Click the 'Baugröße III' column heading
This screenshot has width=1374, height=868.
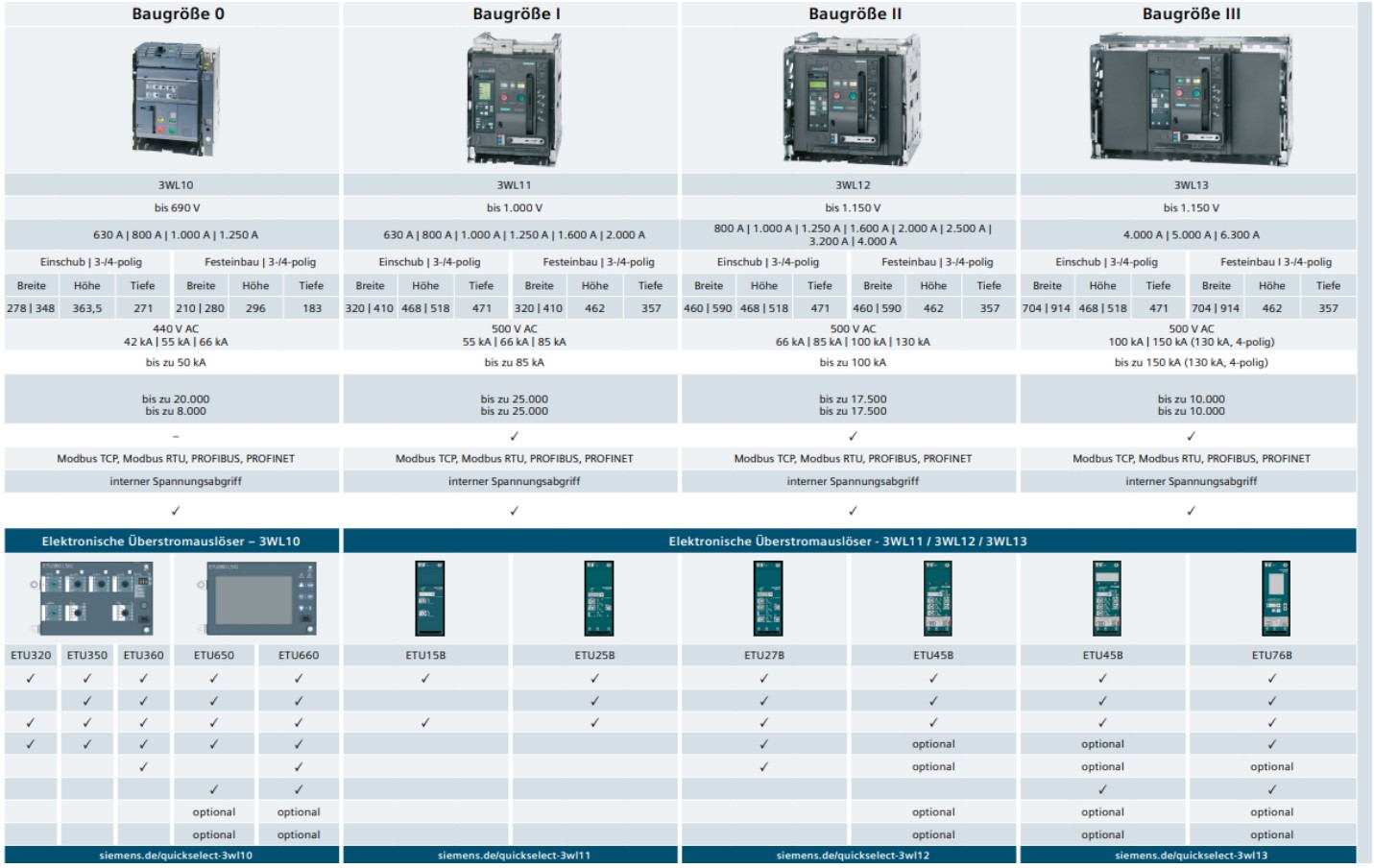(1191, 14)
